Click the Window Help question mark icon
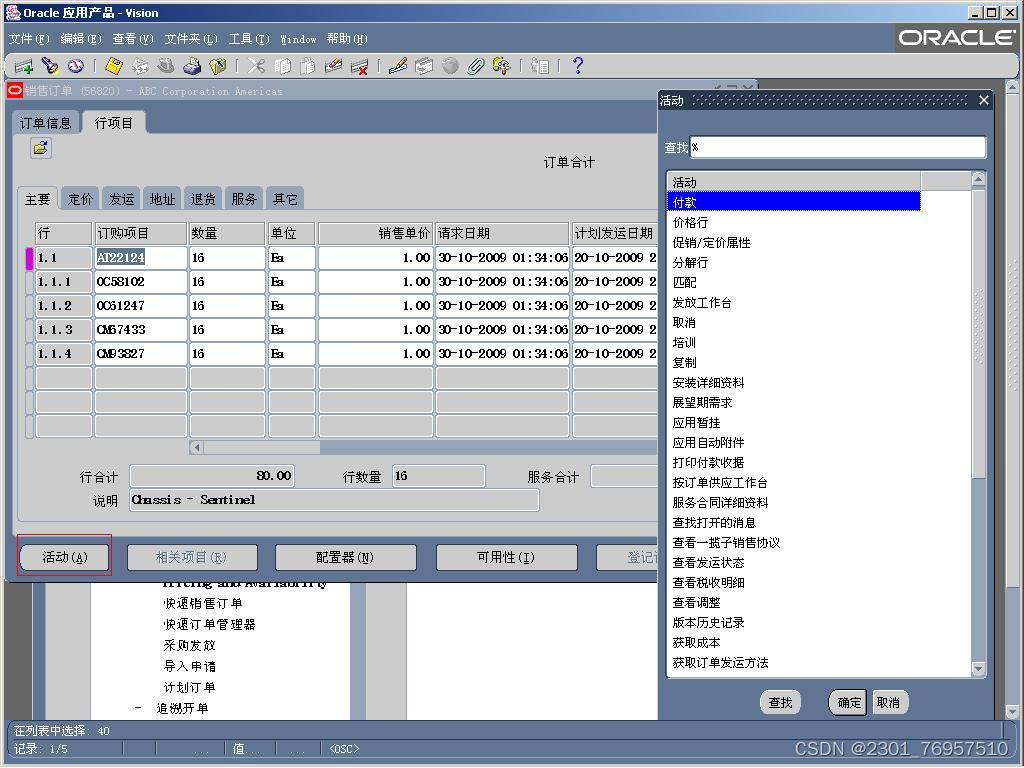 [577, 66]
